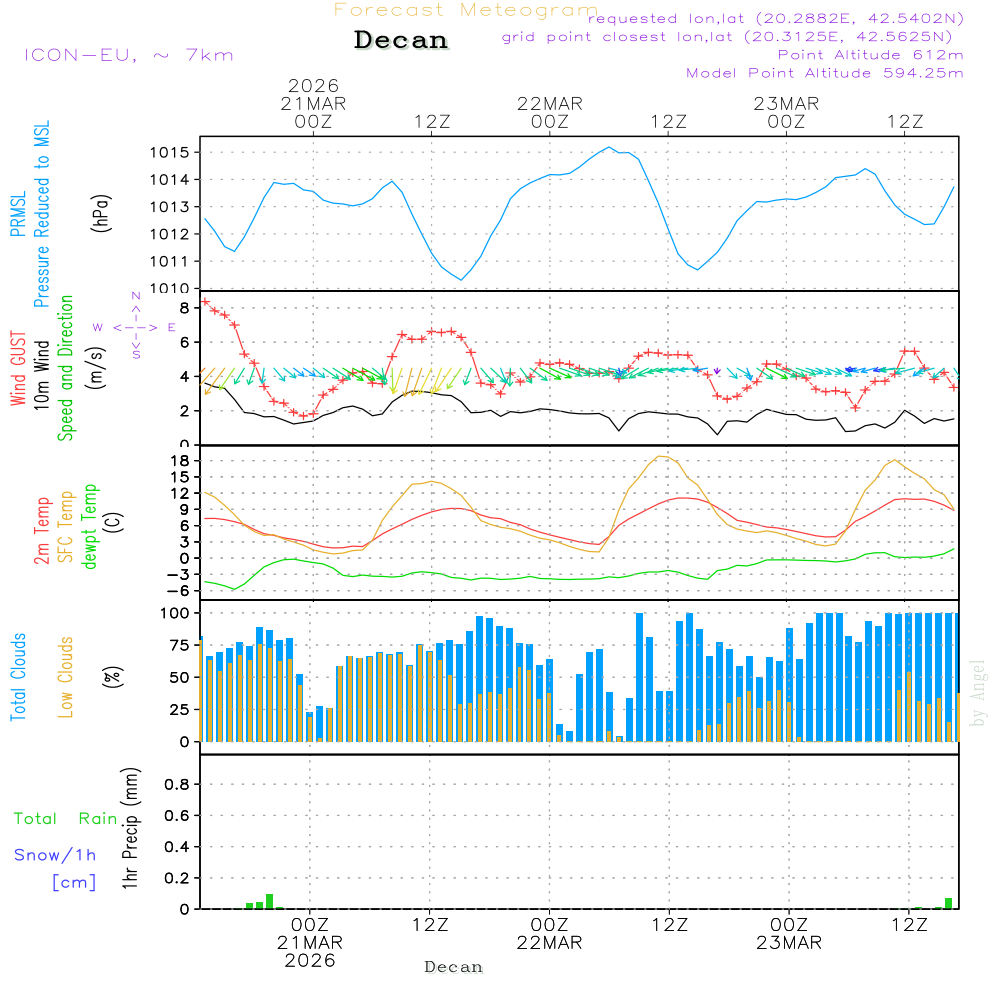
Task: Click the ICON-EU ~7km model label
Action: [x=128, y=55]
